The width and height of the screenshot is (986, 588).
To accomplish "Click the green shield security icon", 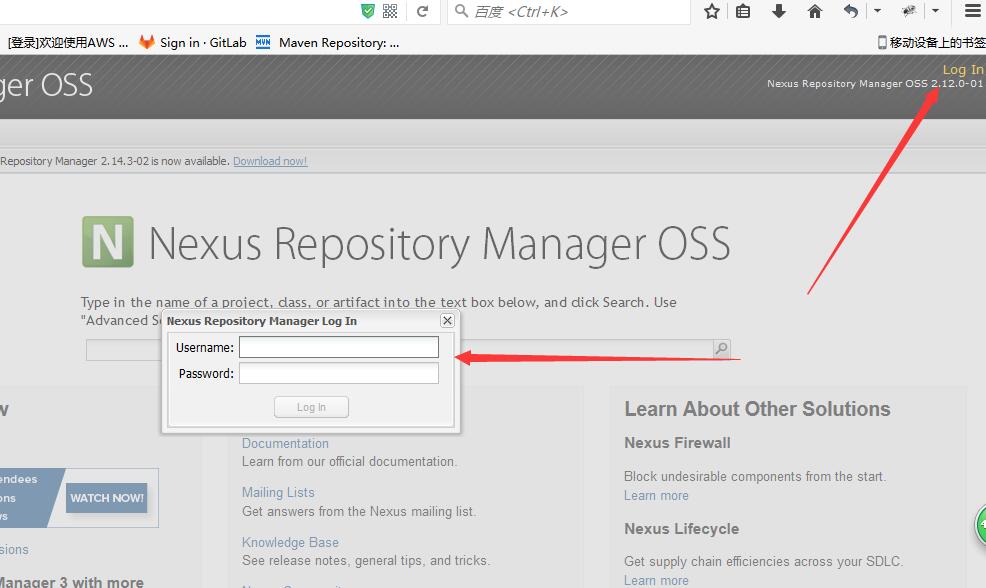I will point(368,11).
